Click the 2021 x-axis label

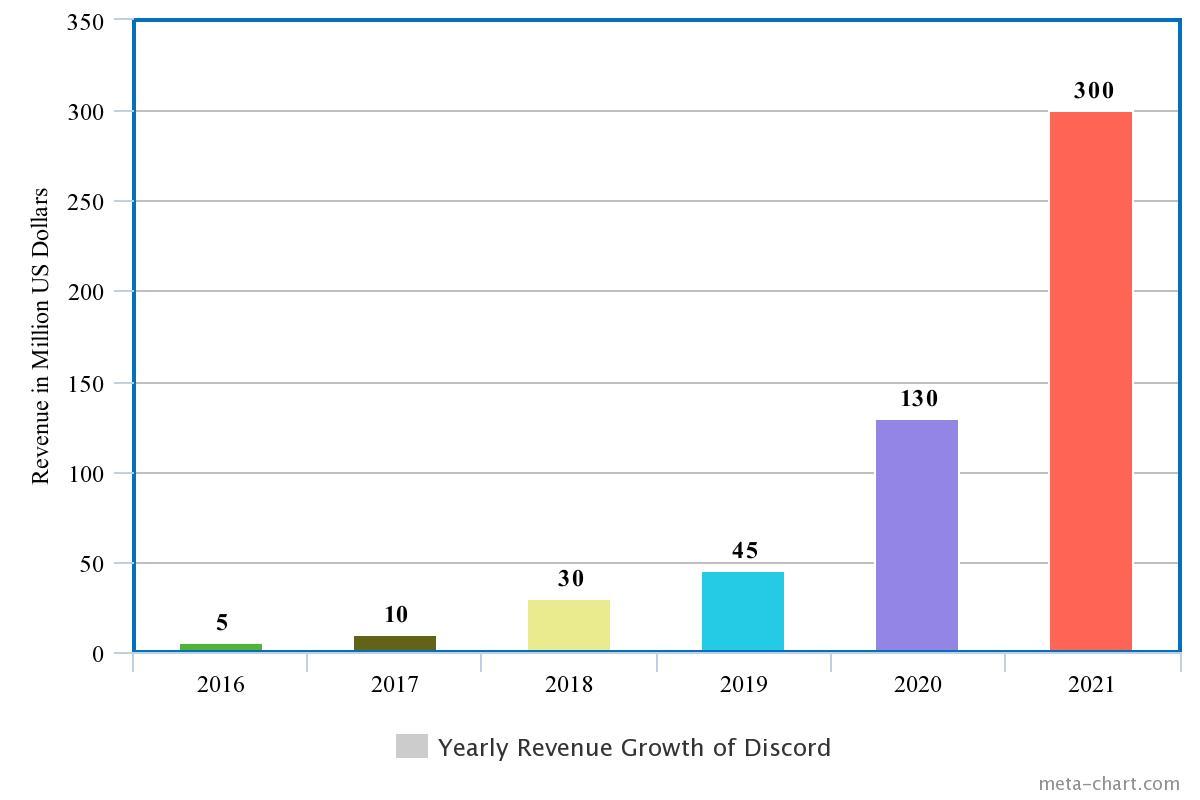coord(1091,685)
